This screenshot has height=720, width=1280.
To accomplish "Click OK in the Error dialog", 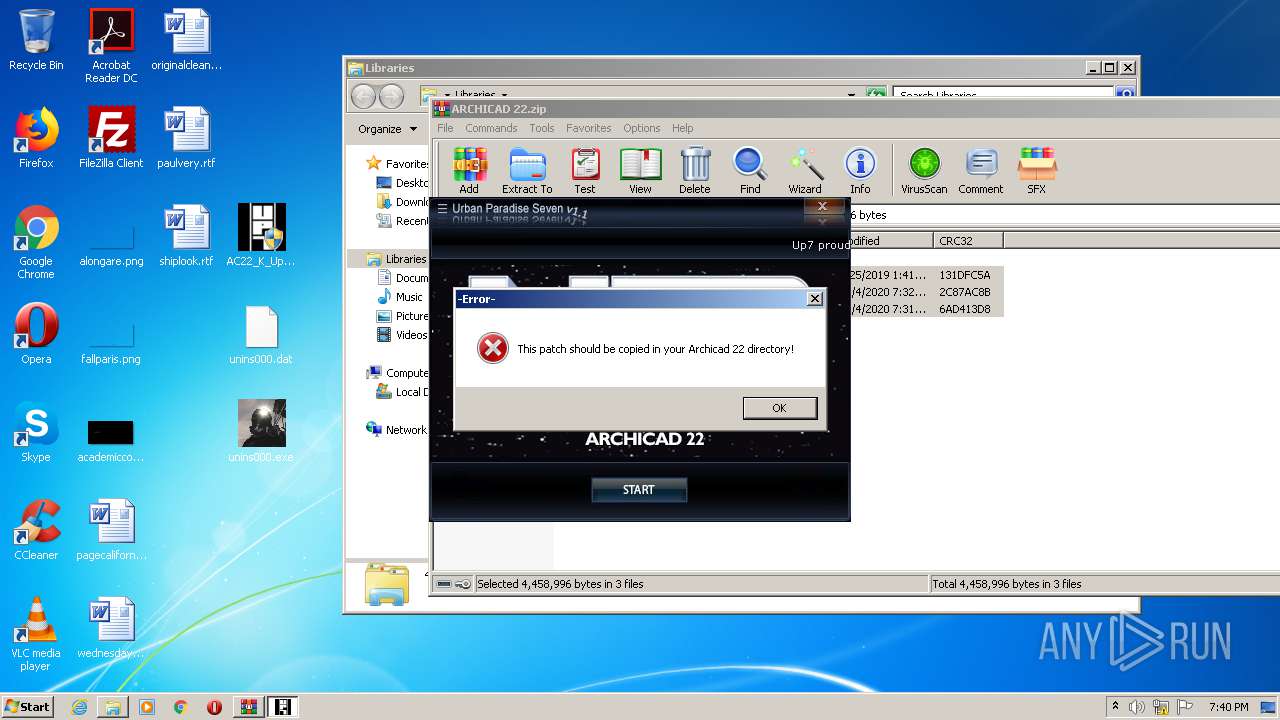I will click(779, 408).
